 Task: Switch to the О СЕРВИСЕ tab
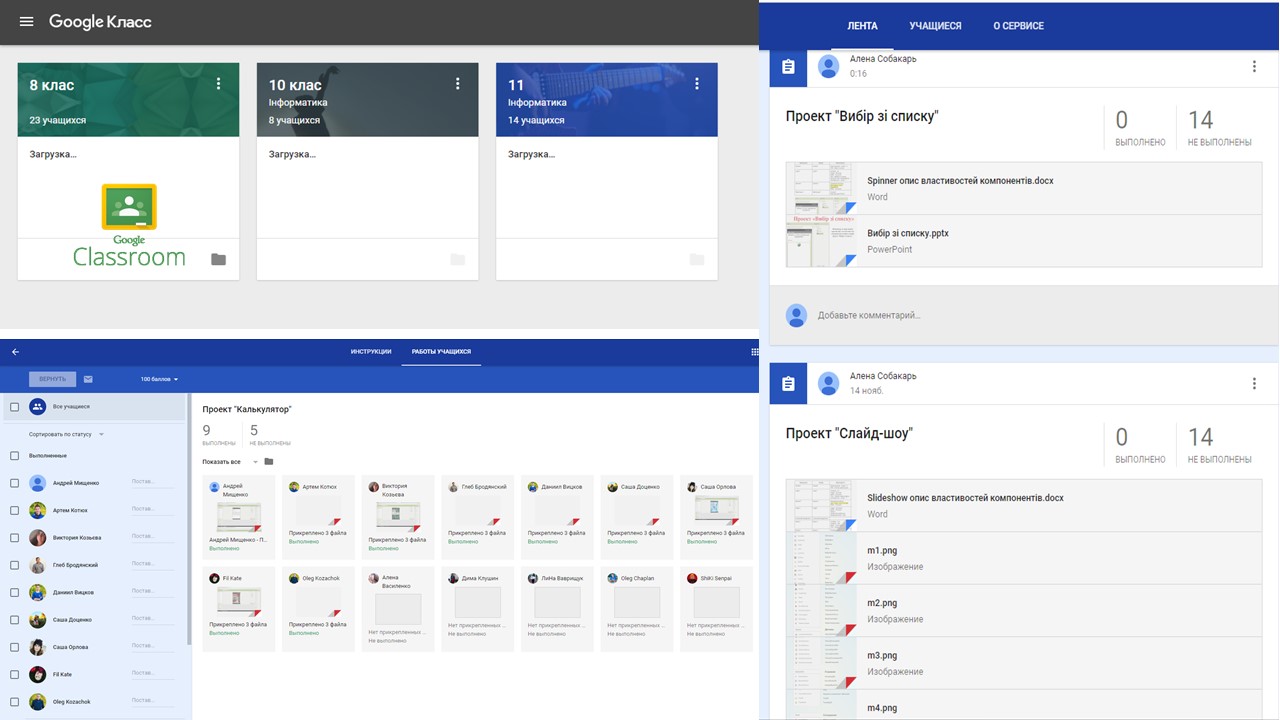tap(1018, 26)
